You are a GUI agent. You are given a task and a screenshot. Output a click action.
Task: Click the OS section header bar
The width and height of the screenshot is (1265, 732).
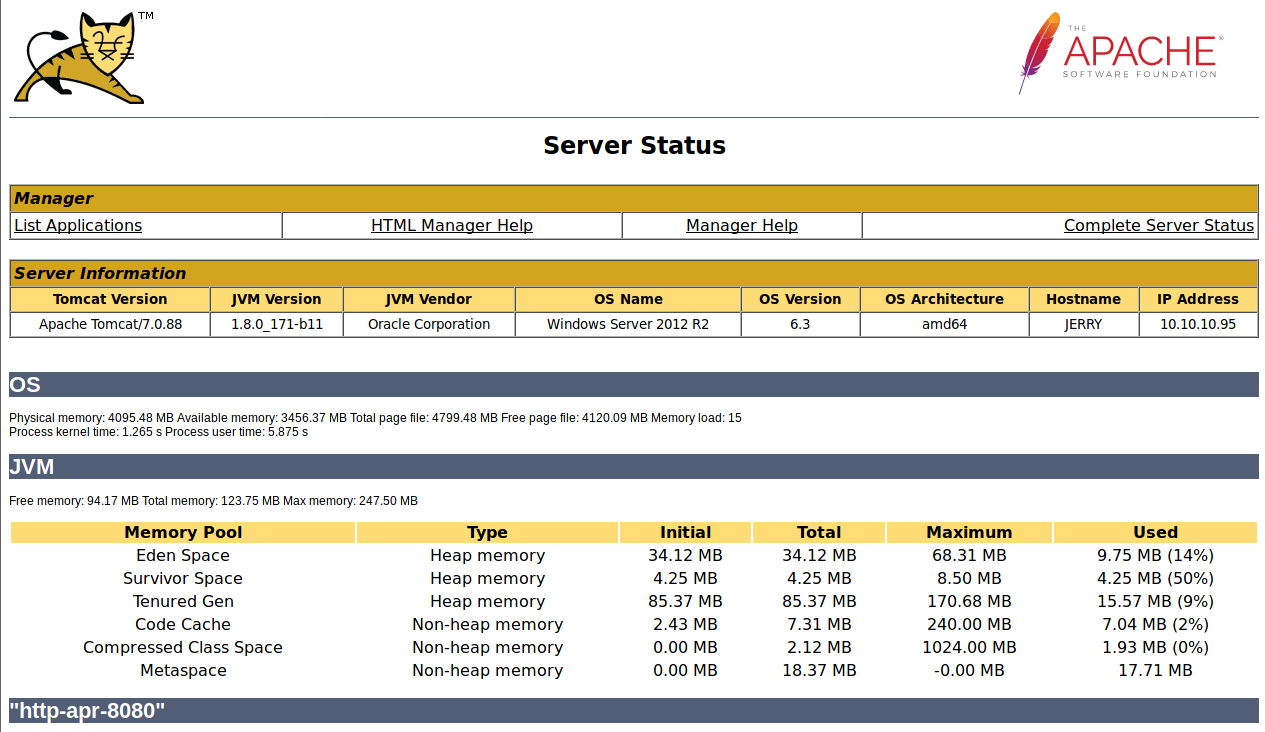click(634, 385)
